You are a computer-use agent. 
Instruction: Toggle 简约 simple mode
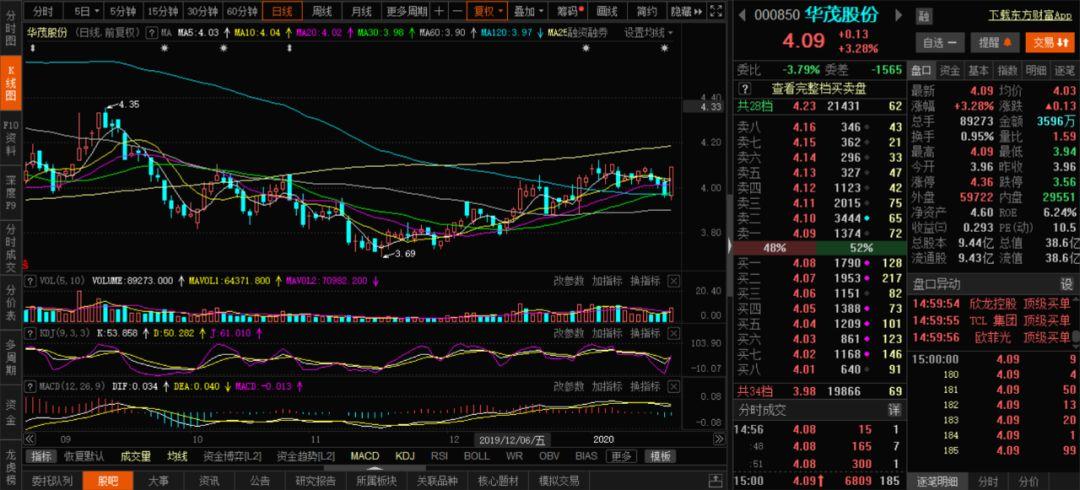(x=647, y=11)
